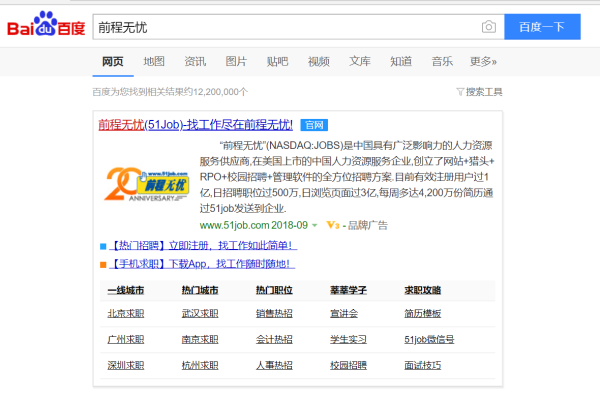Switch to the 视频 tab
The height and width of the screenshot is (399, 600).
pyautogui.click(x=319, y=61)
